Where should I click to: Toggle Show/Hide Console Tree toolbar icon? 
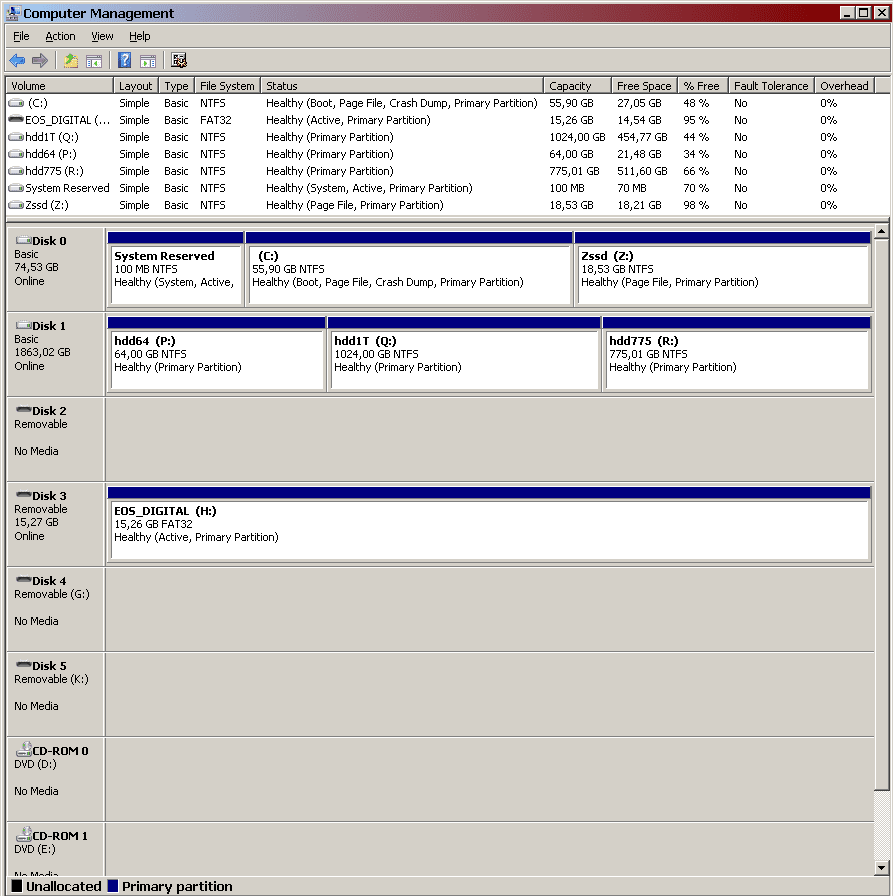pos(94,61)
